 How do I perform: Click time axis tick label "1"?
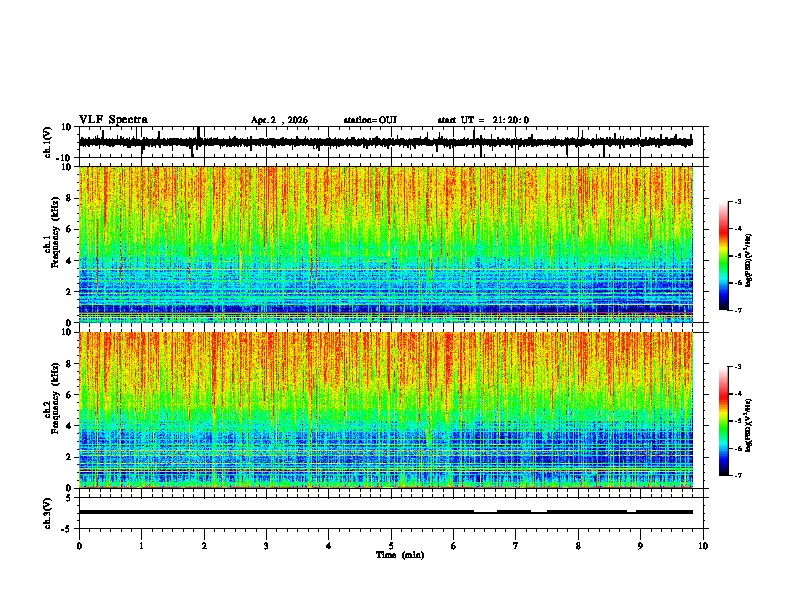click(x=141, y=546)
